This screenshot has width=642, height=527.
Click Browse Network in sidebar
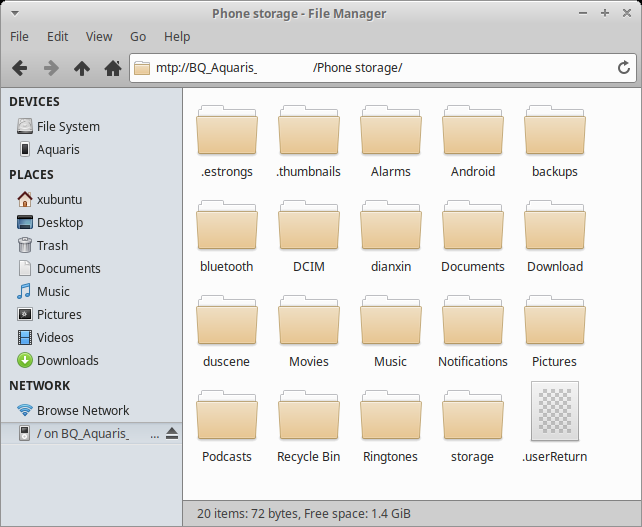click(x=83, y=410)
